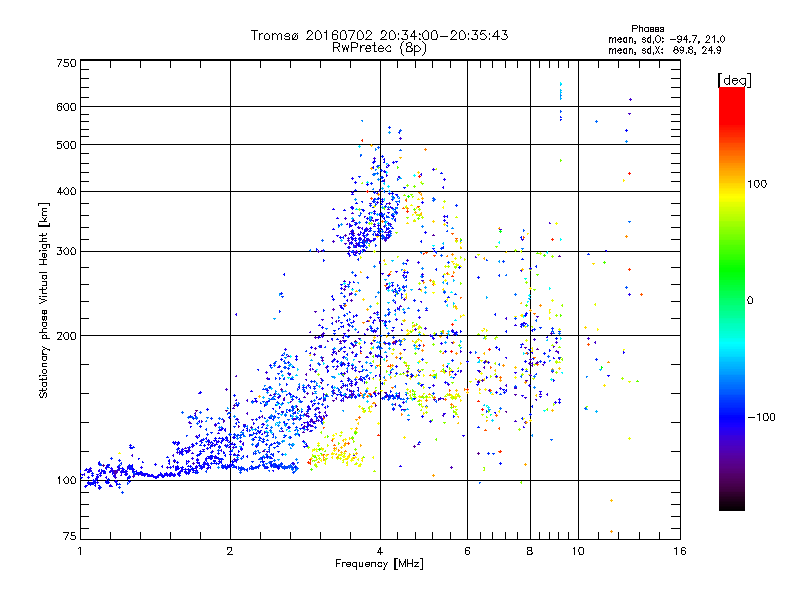800x600 pixels.
Task: Click the colorbar tick label '100'
Action: tap(757, 184)
